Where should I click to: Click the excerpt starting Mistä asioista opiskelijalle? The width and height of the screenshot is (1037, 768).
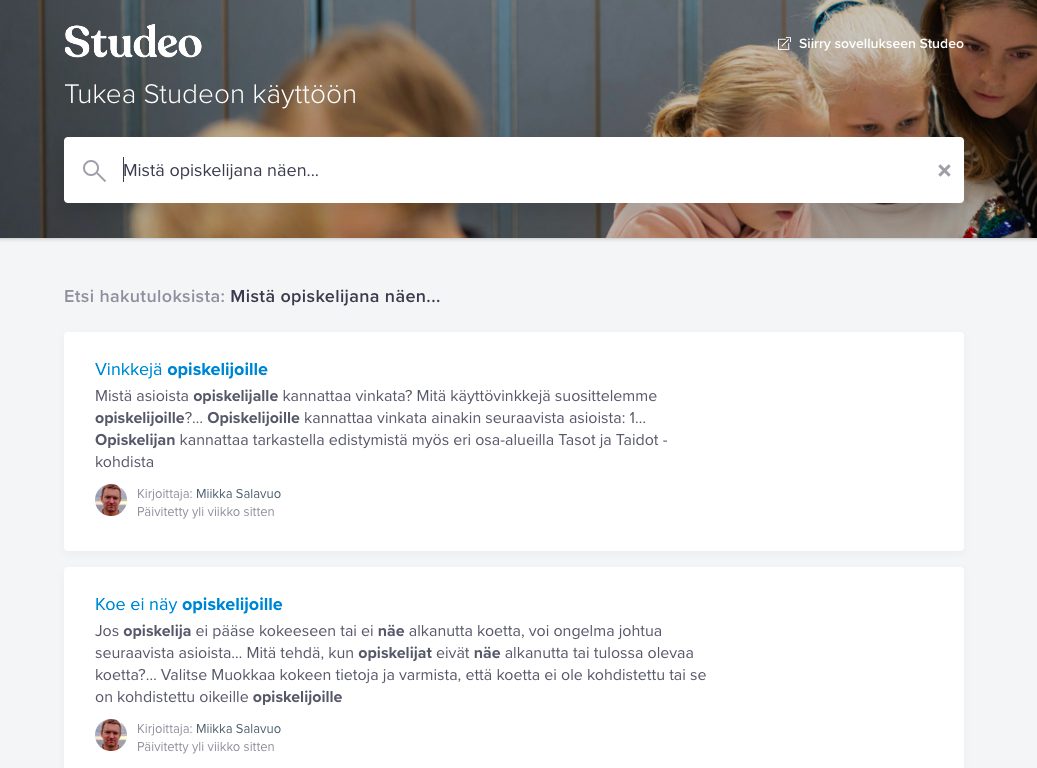(x=382, y=429)
